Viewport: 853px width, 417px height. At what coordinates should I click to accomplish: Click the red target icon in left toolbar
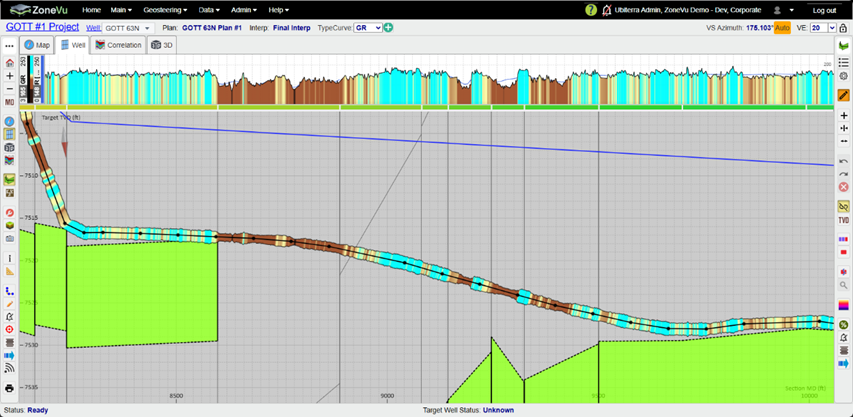[x=9, y=329]
